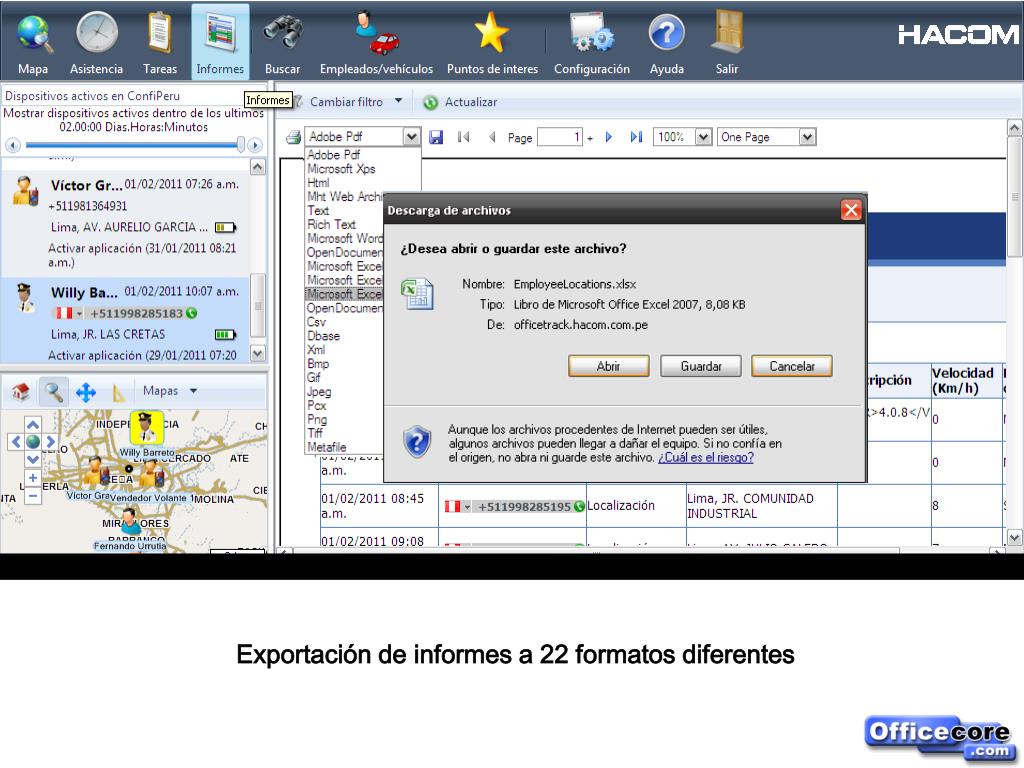The image size is (1024, 768).
Task: Open the Configuración gear icon
Action: click(592, 33)
